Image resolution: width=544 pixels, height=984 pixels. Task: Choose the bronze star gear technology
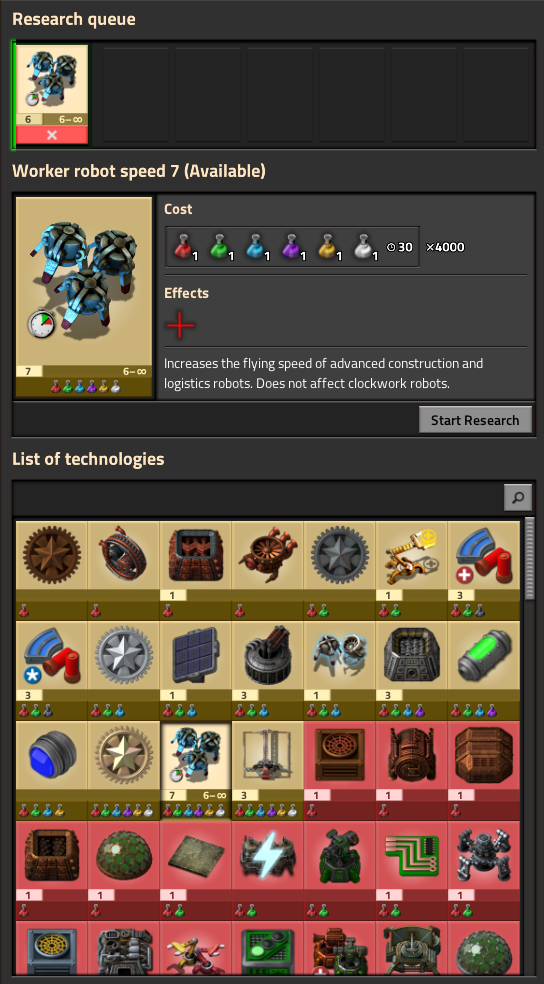(51, 570)
